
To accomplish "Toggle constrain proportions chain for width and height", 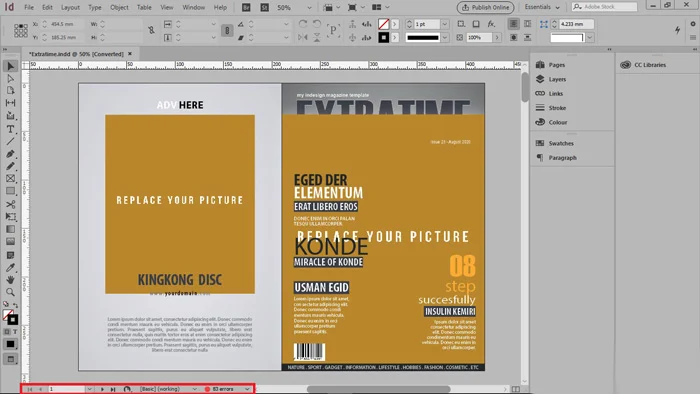I will point(151,30).
